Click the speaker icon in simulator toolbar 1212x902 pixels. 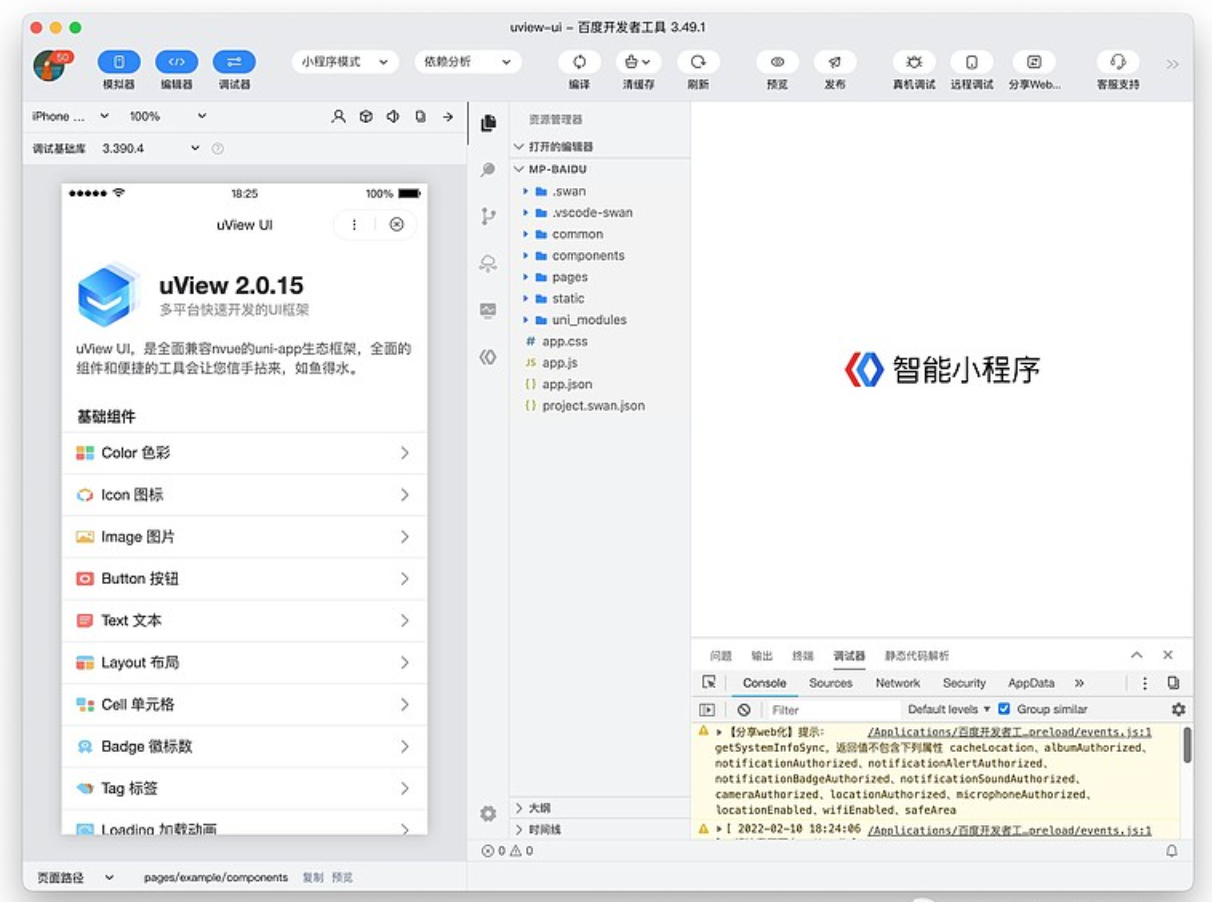point(393,117)
